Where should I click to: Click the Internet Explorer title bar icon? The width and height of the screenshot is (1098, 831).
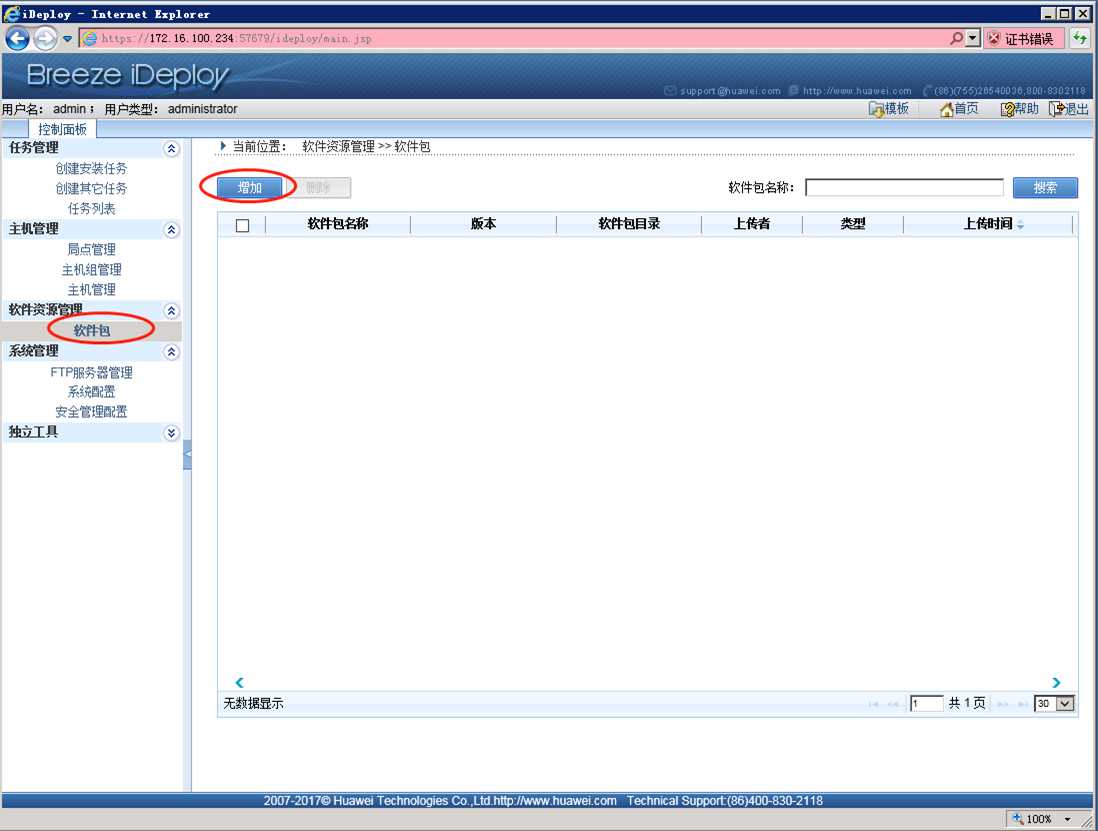(x=11, y=13)
